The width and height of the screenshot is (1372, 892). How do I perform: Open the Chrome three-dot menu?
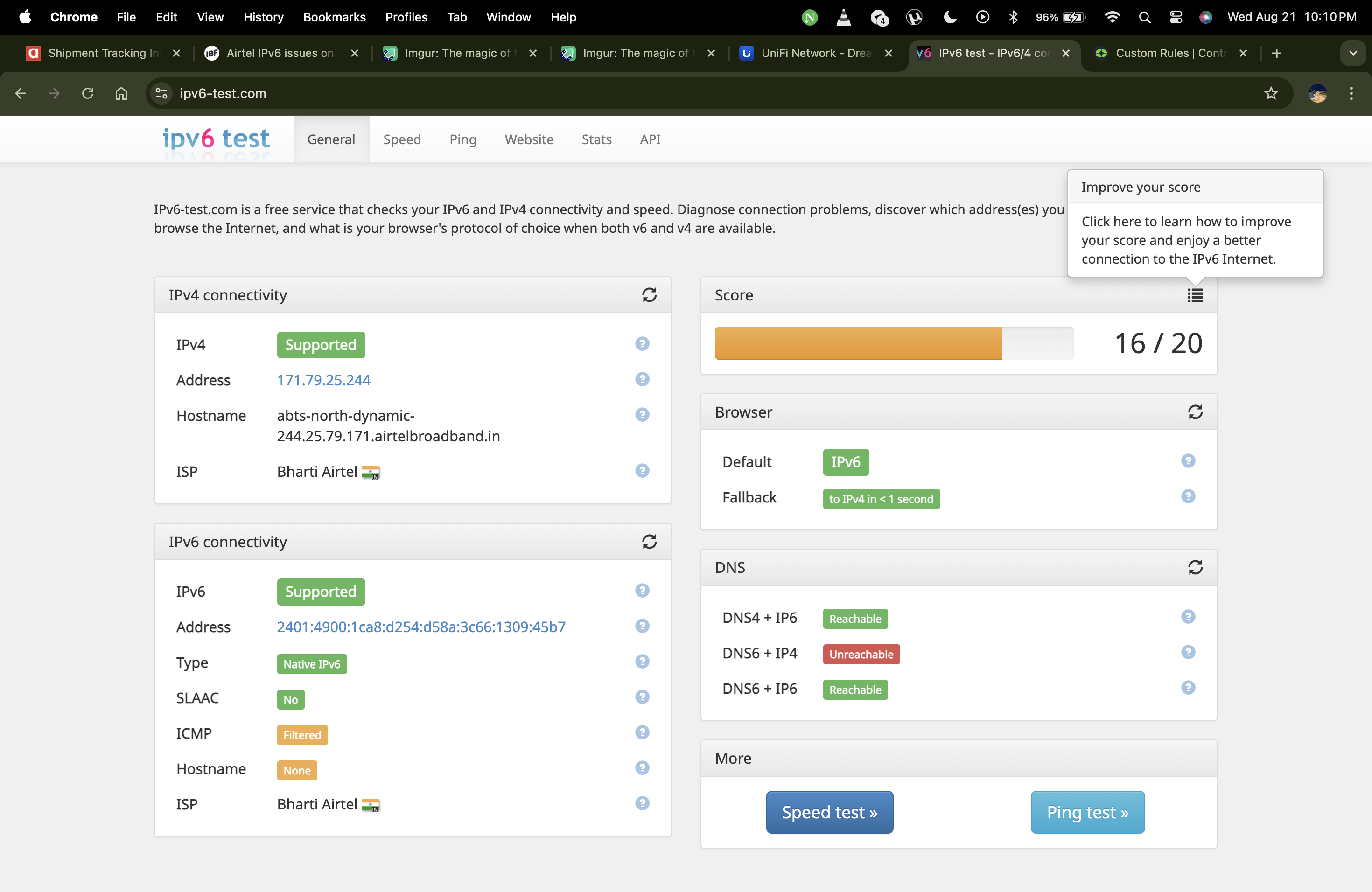tap(1351, 93)
